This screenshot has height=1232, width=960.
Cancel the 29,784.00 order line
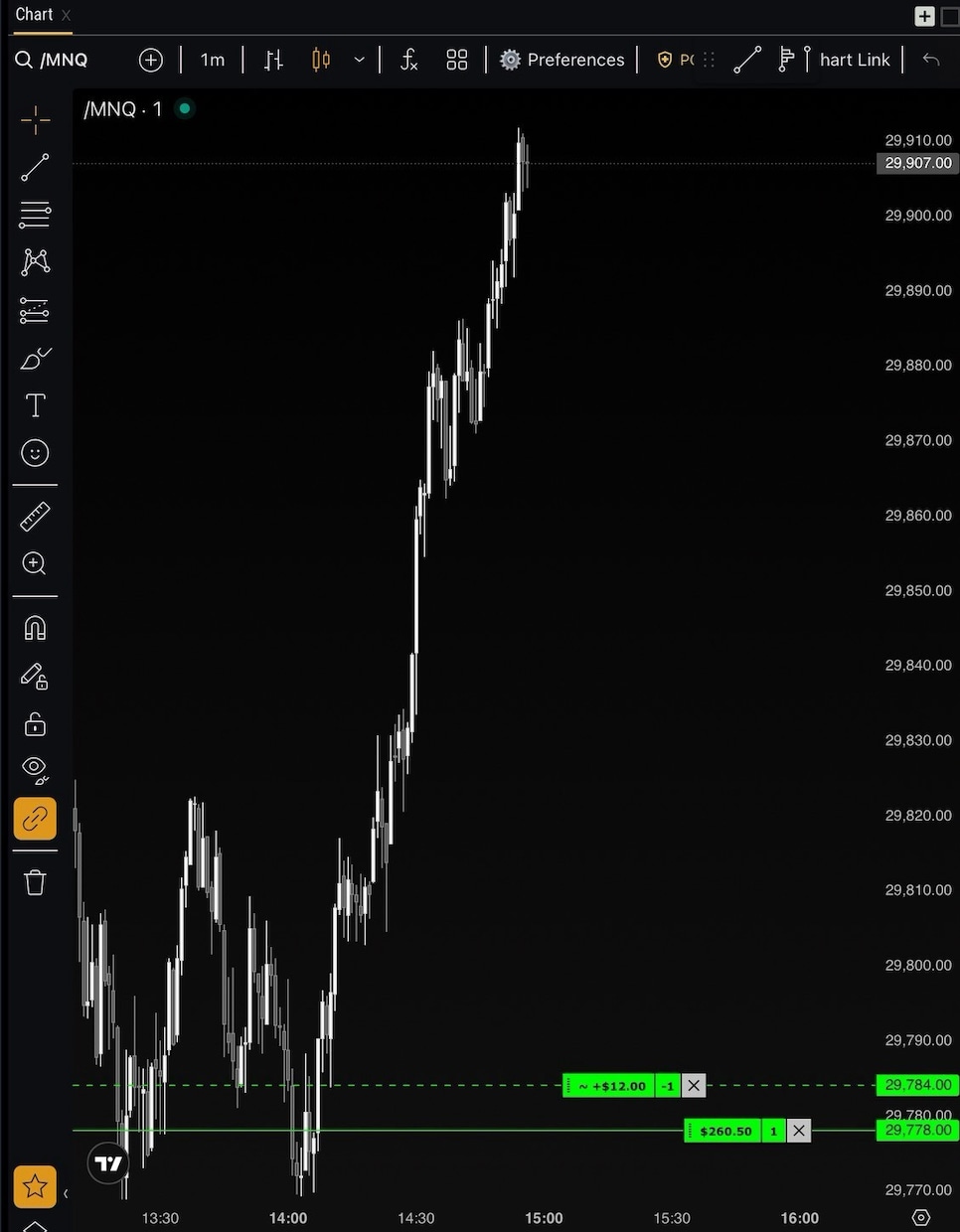pyautogui.click(x=694, y=1086)
